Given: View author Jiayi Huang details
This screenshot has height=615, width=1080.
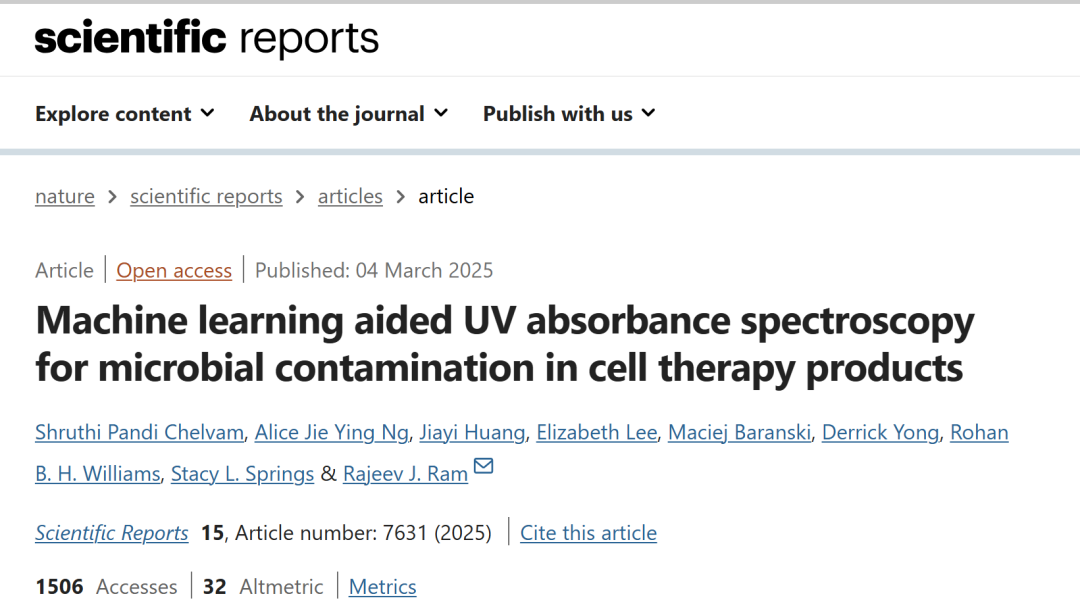Looking at the screenshot, I should coord(472,432).
